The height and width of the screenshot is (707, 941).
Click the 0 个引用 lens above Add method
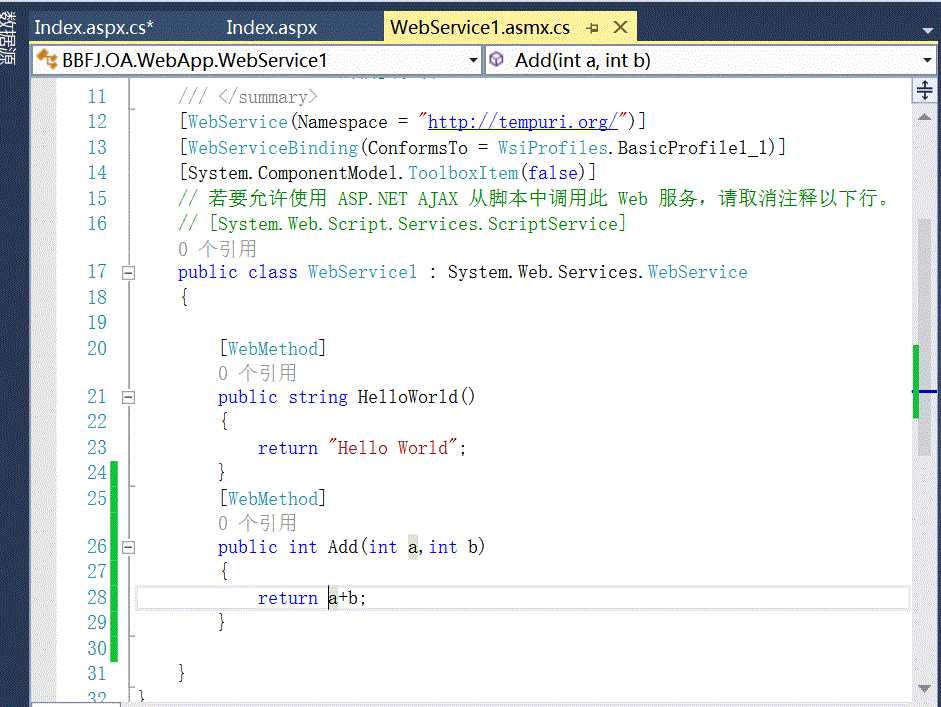tap(257, 523)
